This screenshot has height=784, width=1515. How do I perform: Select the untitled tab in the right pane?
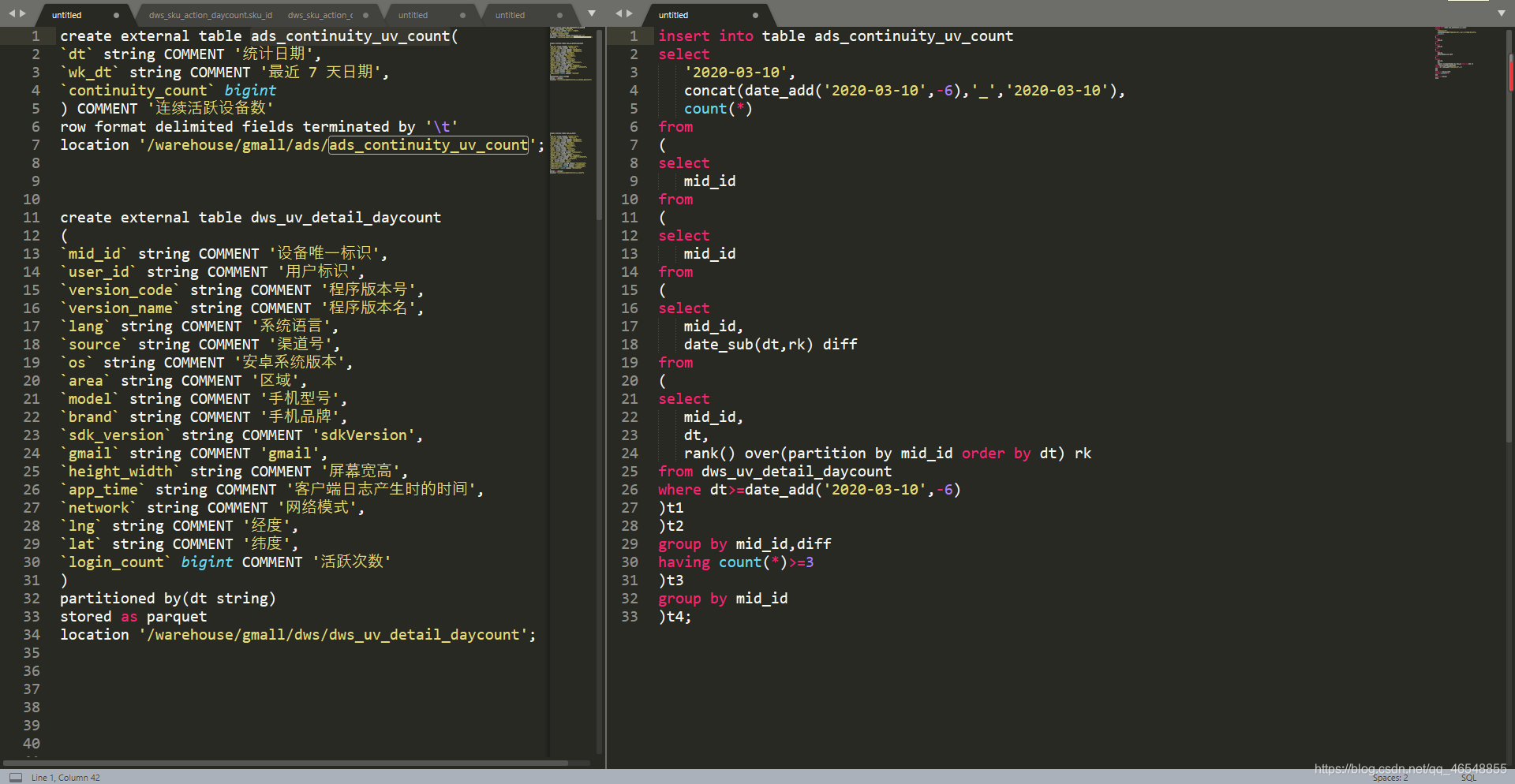(673, 15)
